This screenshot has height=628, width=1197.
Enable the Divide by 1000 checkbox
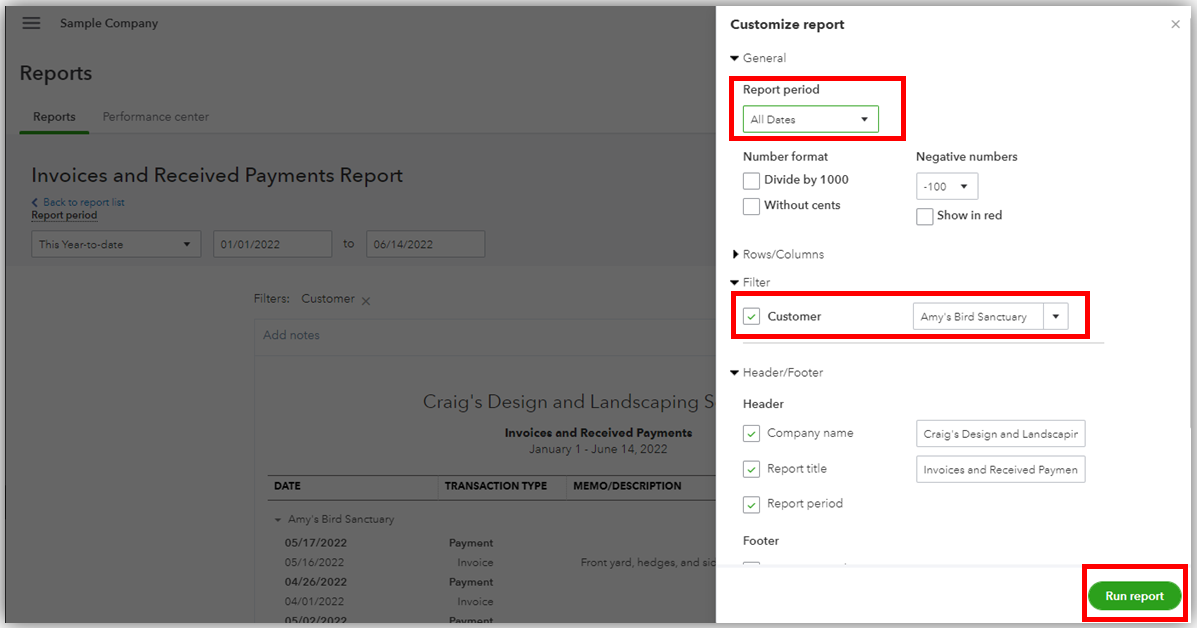tap(751, 180)
